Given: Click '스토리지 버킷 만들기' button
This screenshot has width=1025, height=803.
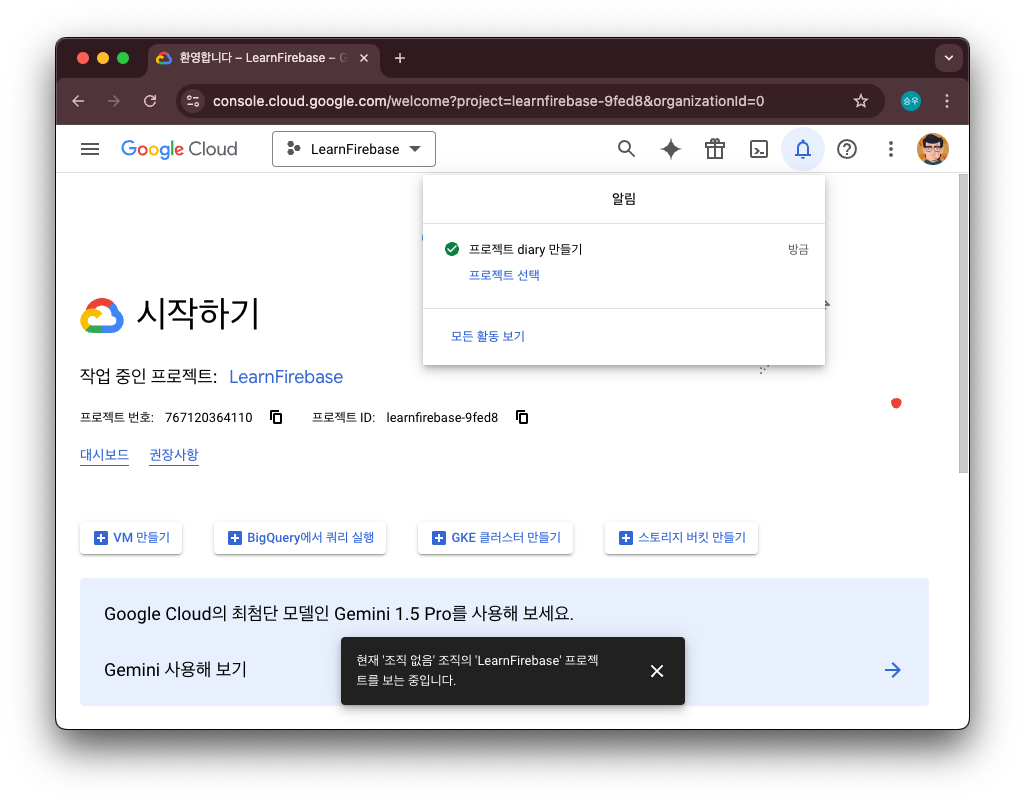Looking at the screenshot, I should pos(681,538).
